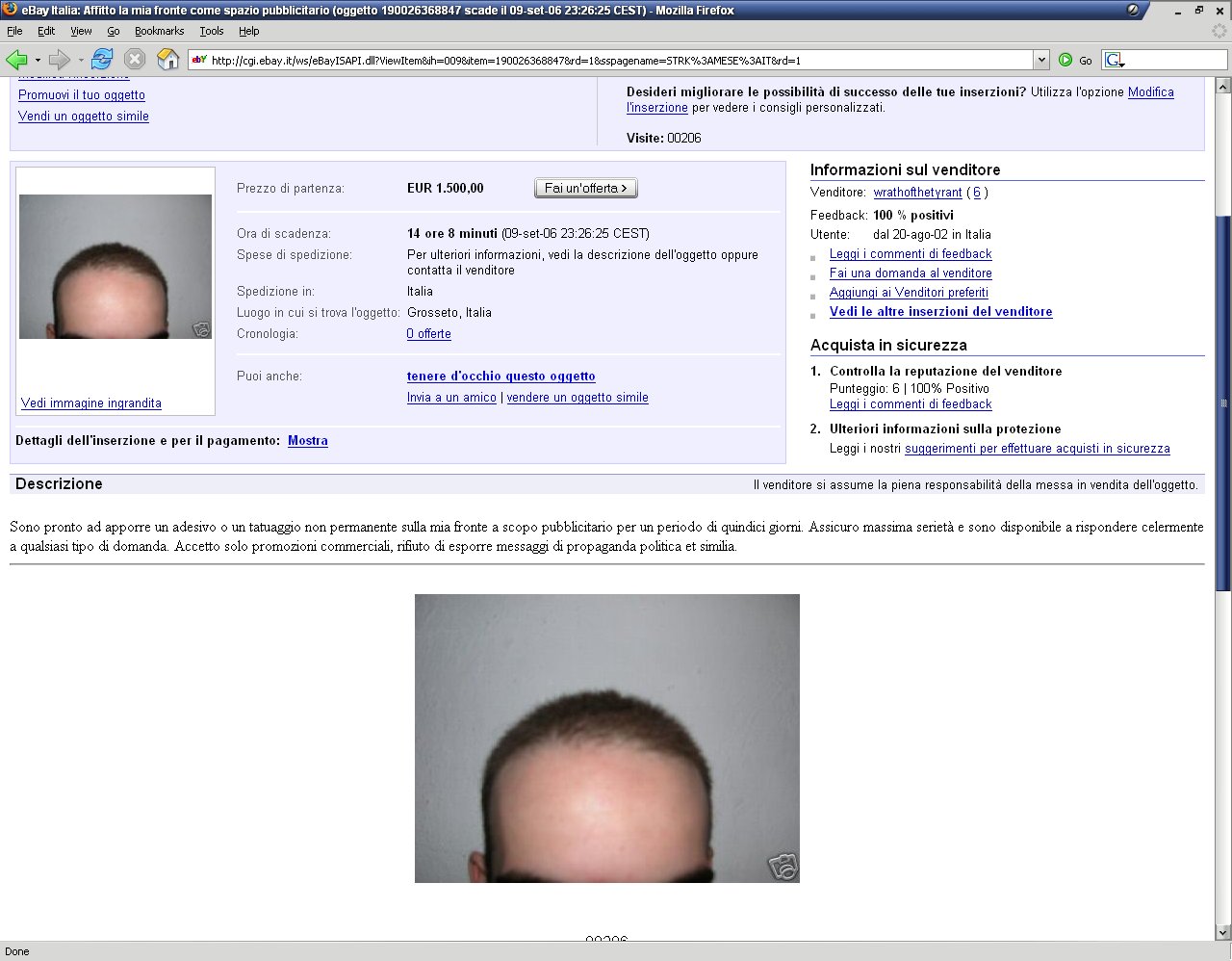Image resolution: width=1232 pixels, height=961 pixels.
Task: Focus the Google search input field
Action: (1176, 60)
